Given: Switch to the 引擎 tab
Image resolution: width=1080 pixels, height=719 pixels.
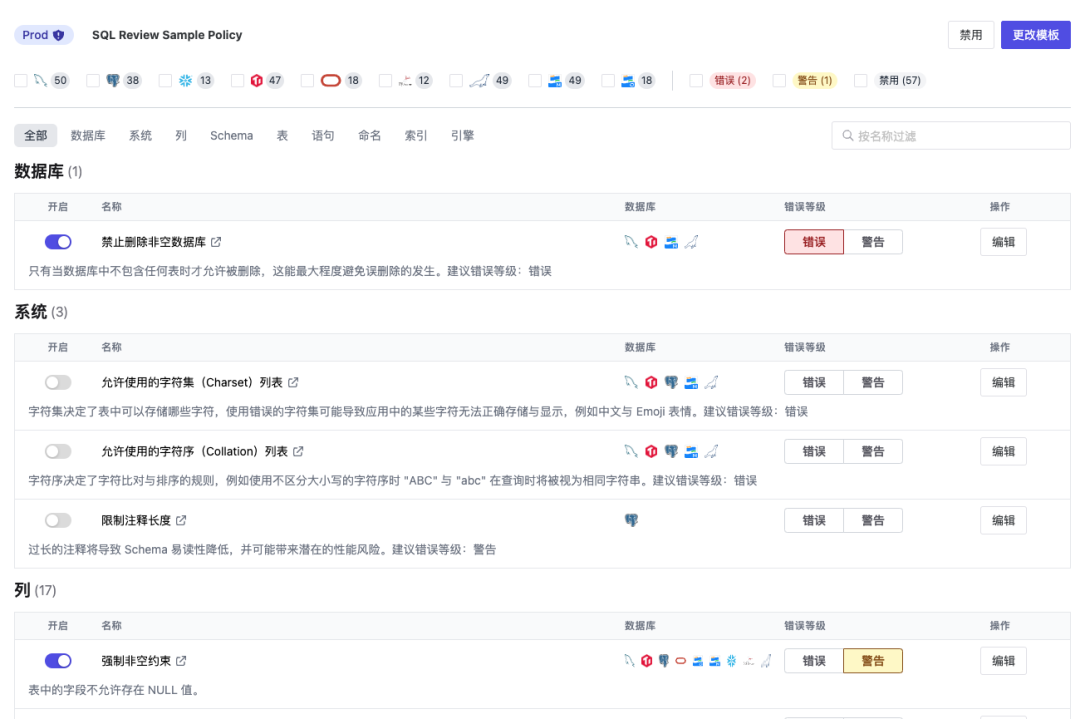Looking at the screenshot, I should click(462, 136).
